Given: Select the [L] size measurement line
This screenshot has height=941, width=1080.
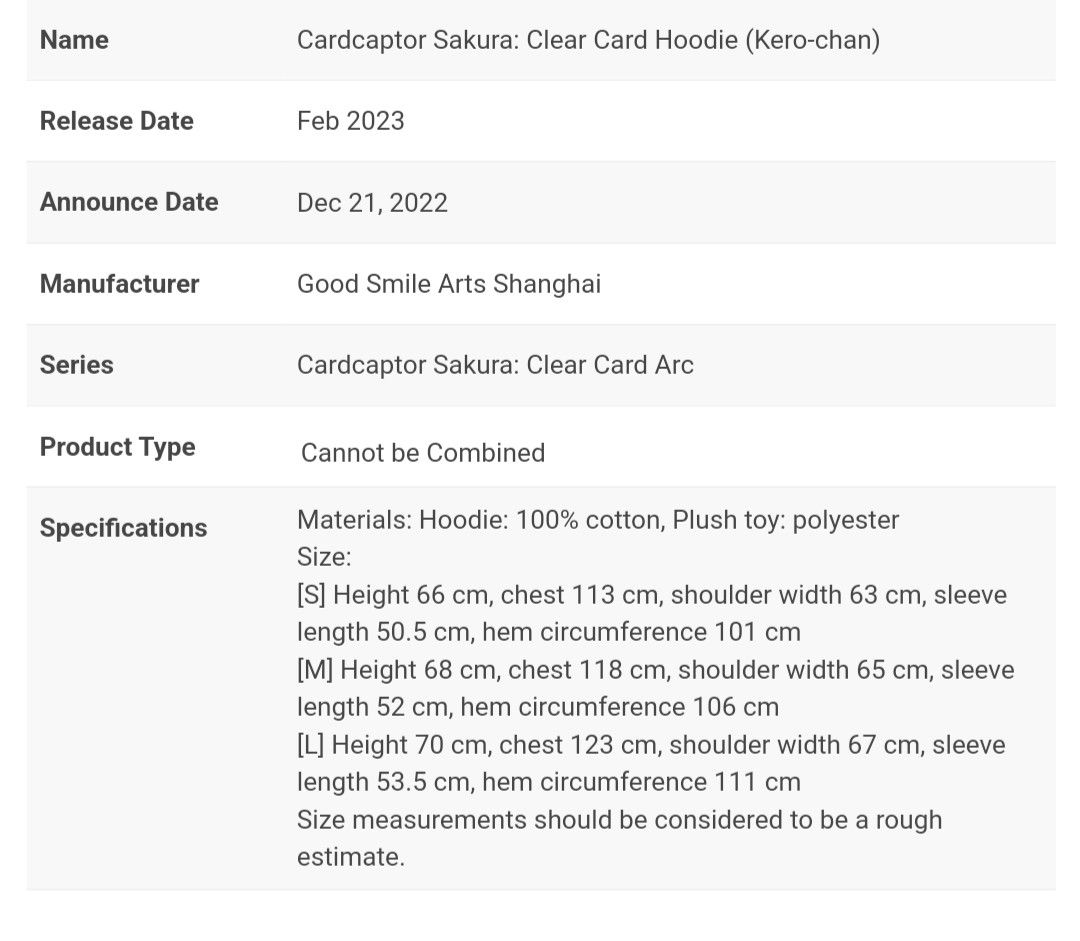Looking at the screenshot, I should (x=651, y=745).
